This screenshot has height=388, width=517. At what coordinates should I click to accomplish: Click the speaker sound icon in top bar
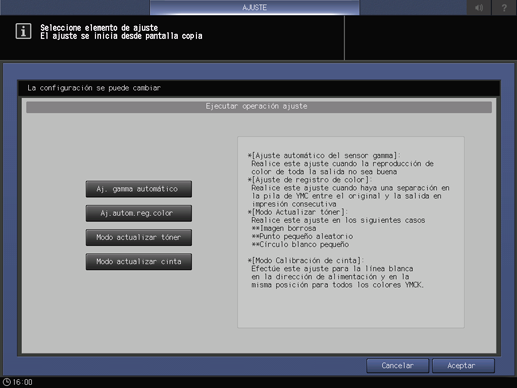coord(479,7)
